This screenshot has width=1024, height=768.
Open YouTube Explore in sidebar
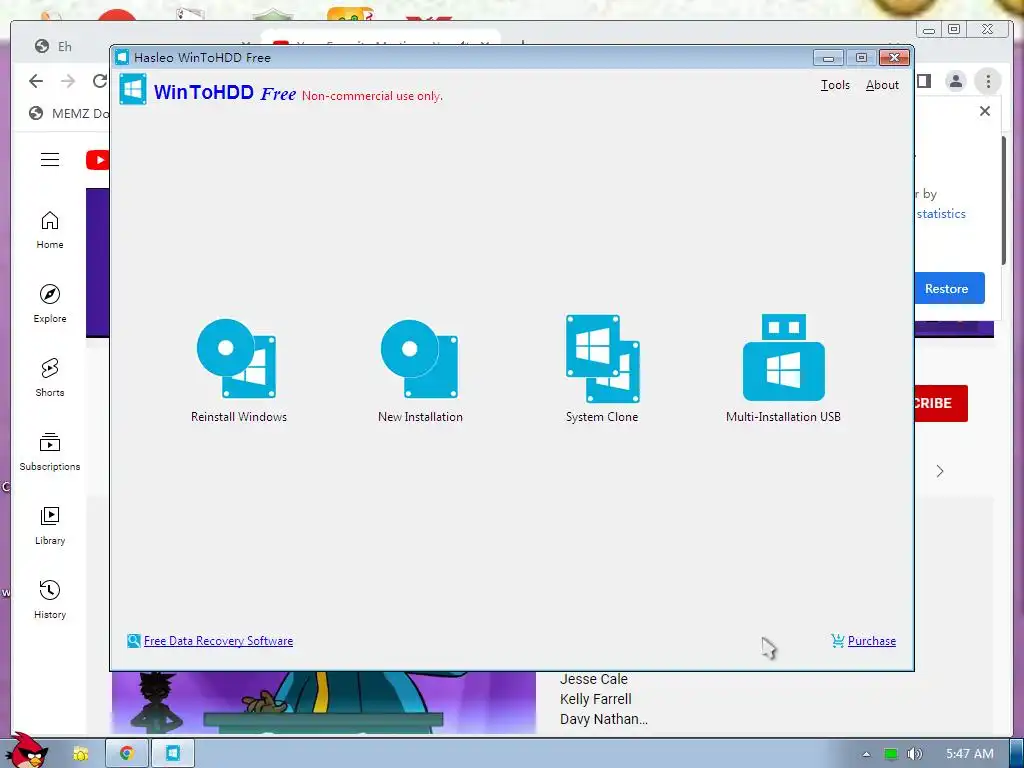50,304
